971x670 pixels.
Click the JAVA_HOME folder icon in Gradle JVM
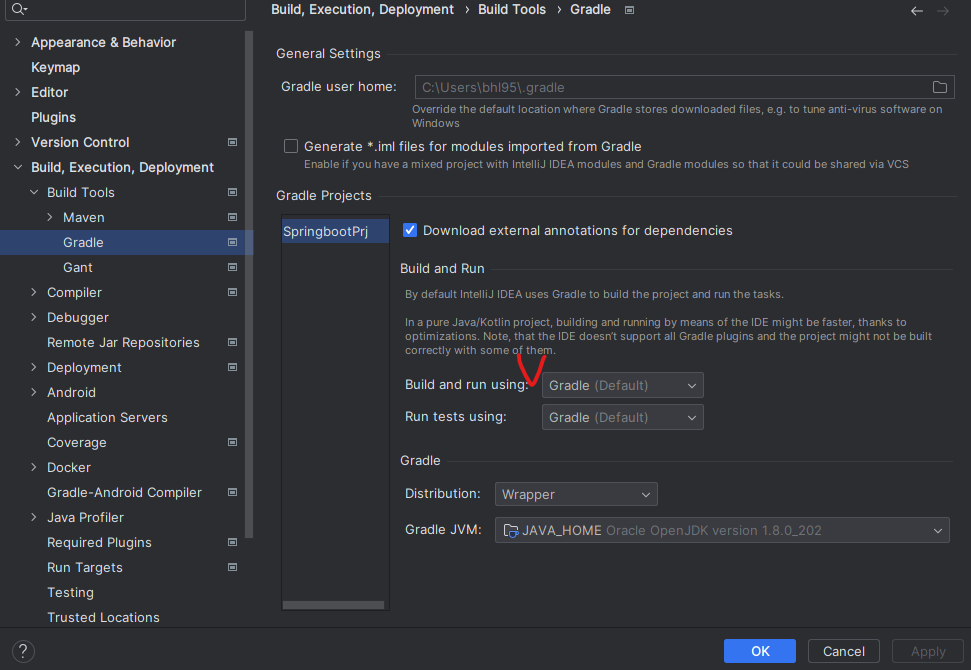tap(511, 531)
